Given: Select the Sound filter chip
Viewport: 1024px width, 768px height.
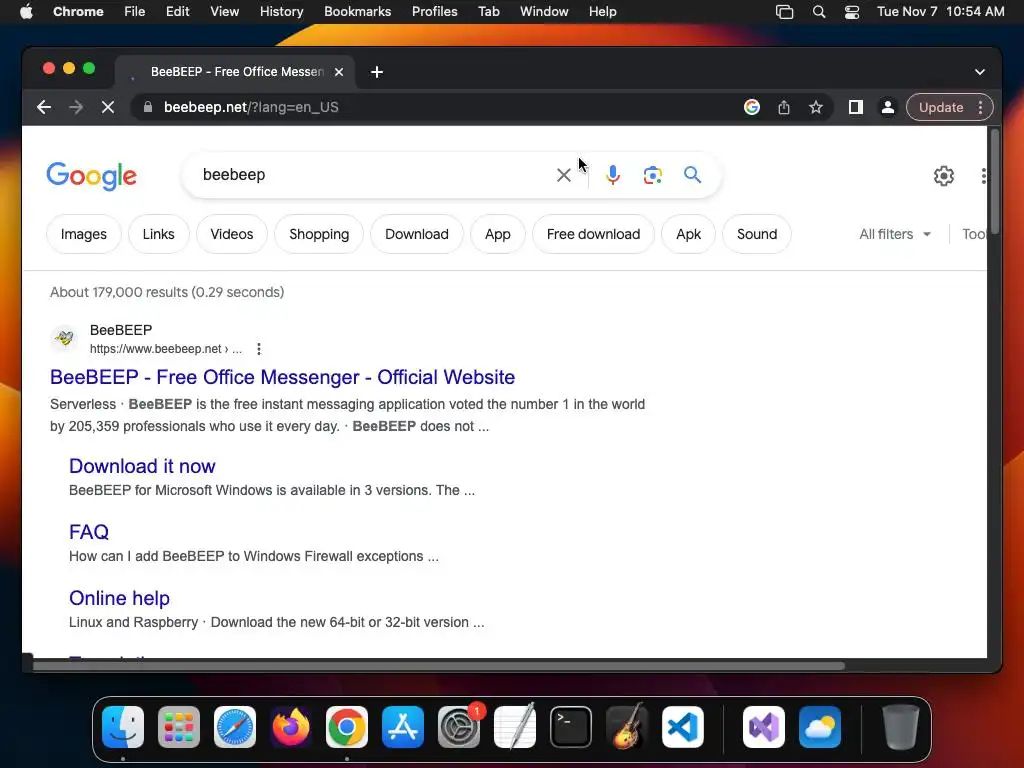Looking at the screenshot, I should [x=757, y=234].
